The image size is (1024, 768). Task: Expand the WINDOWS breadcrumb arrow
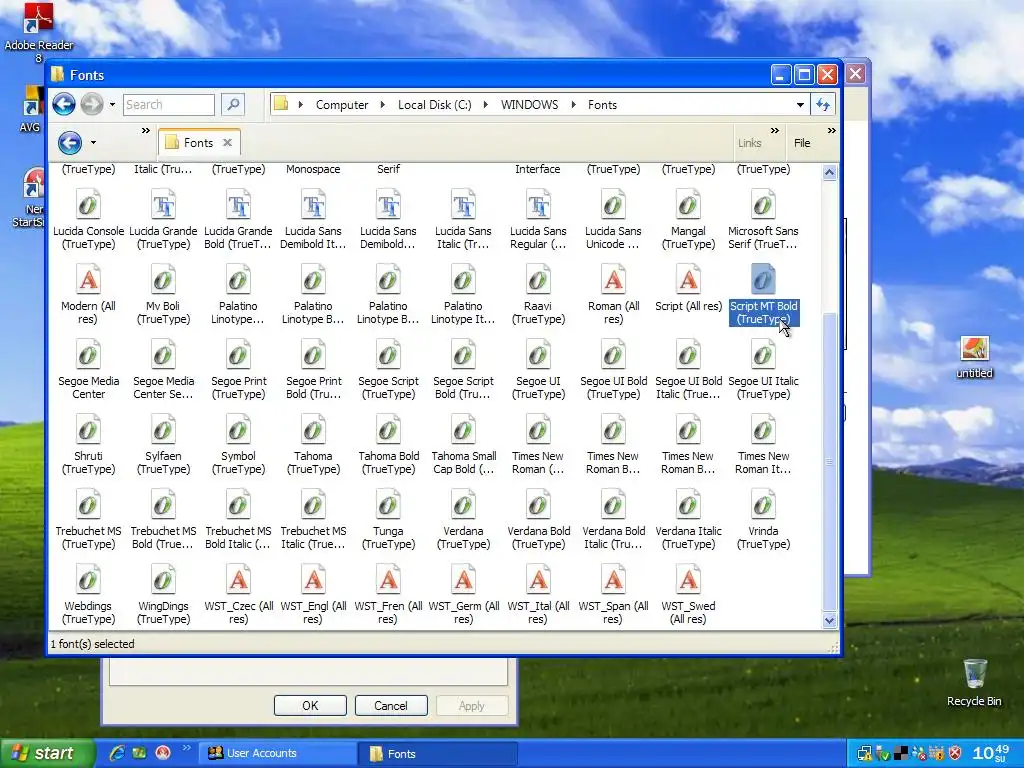pyautogui.click(x=573, y=104)
